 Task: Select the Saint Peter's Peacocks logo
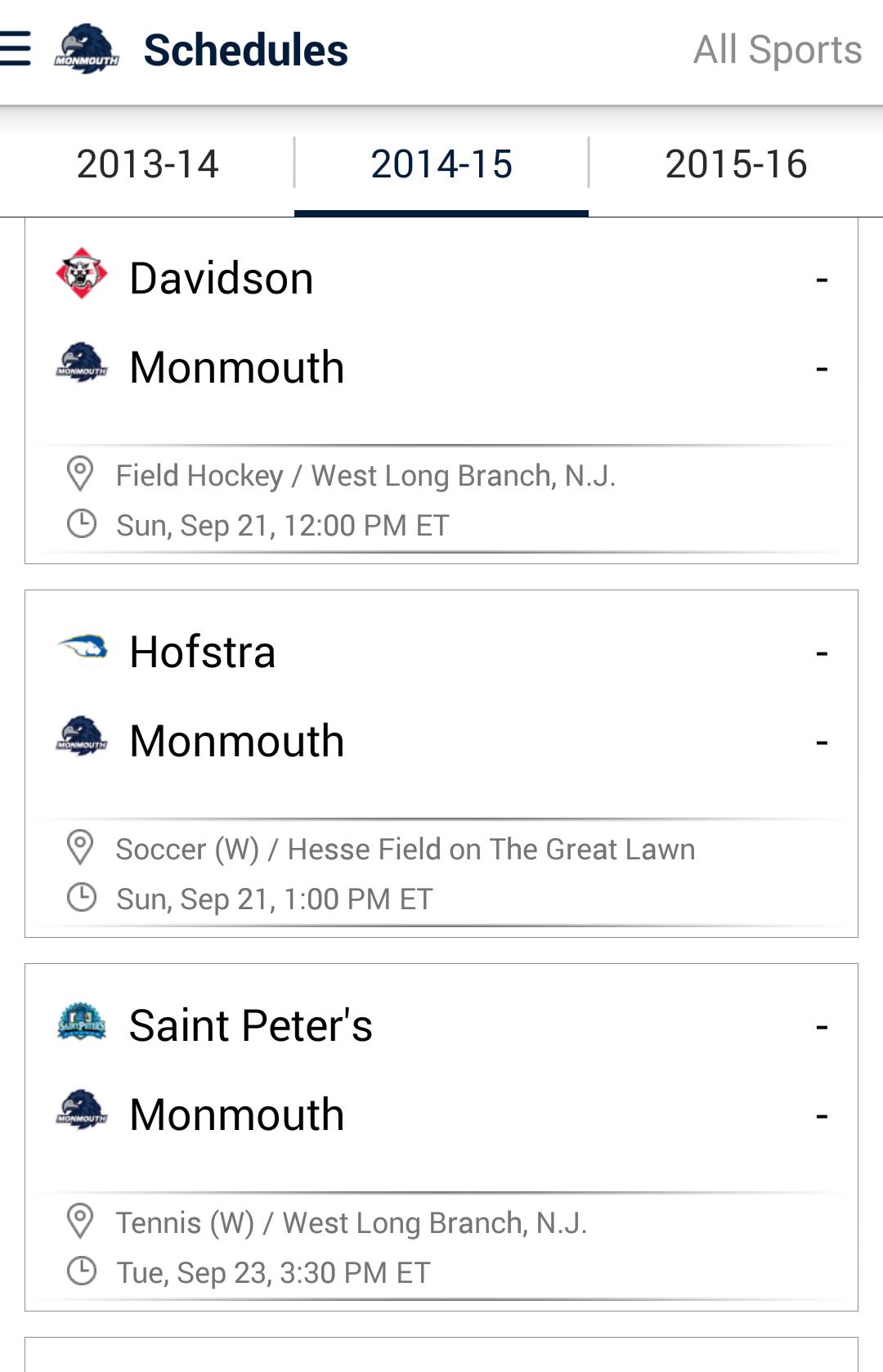(82, 1024)
